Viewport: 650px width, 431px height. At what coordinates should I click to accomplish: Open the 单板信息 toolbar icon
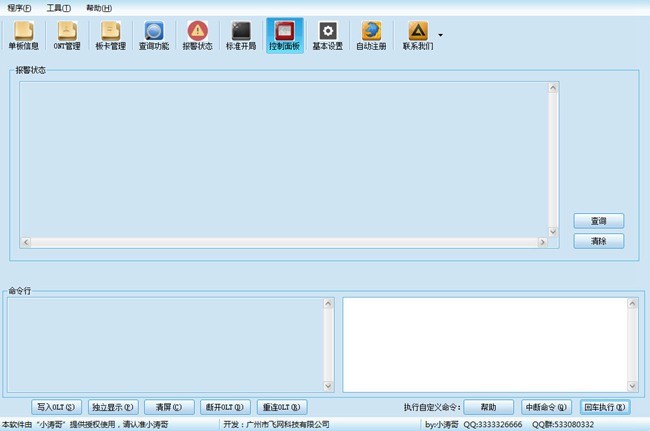(24, 36)
